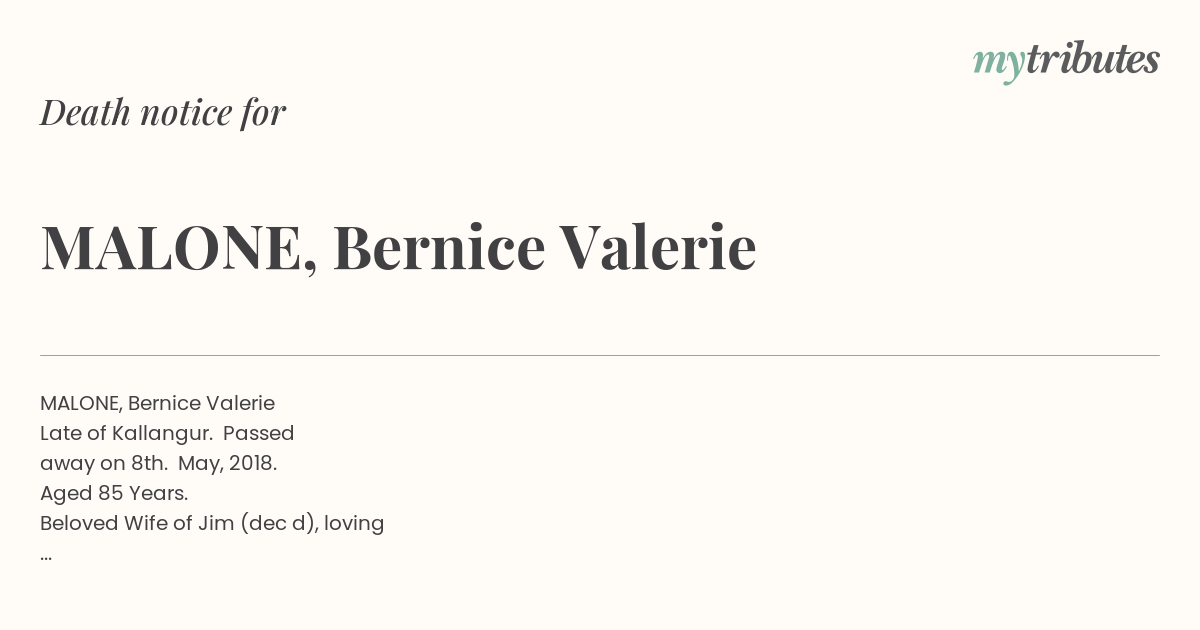The width and height of the screenshot is (1200, 630).
Task: Click the mytributes logo
Action: [x=1066, y=61]
